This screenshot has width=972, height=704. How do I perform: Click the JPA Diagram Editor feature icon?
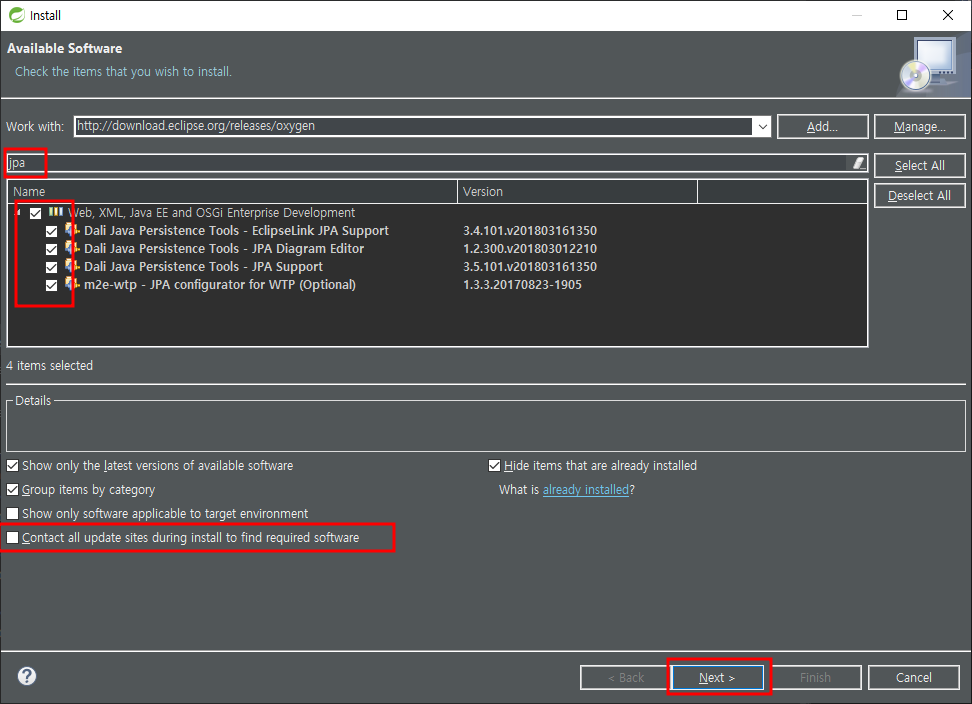[73, 249]
